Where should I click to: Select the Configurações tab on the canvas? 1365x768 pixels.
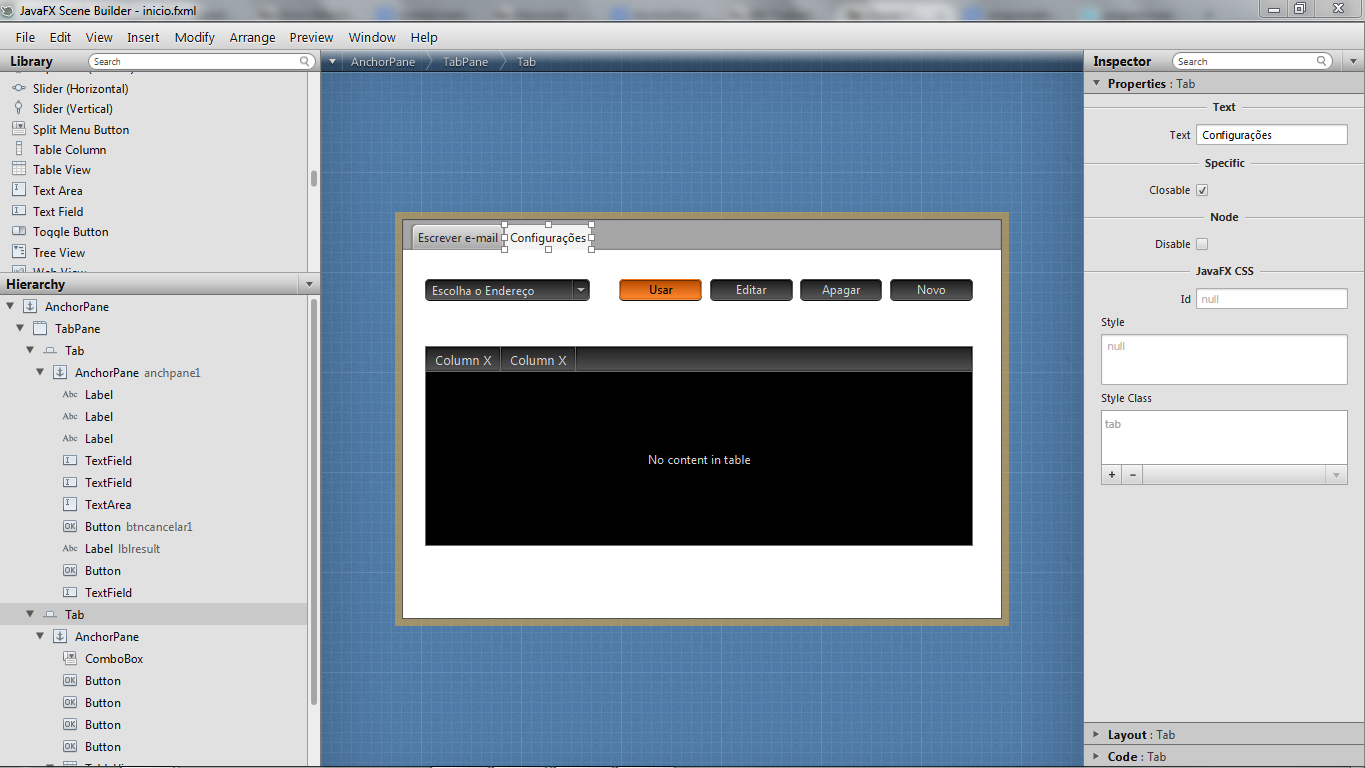pyautogui.click(x=548, y=238)
